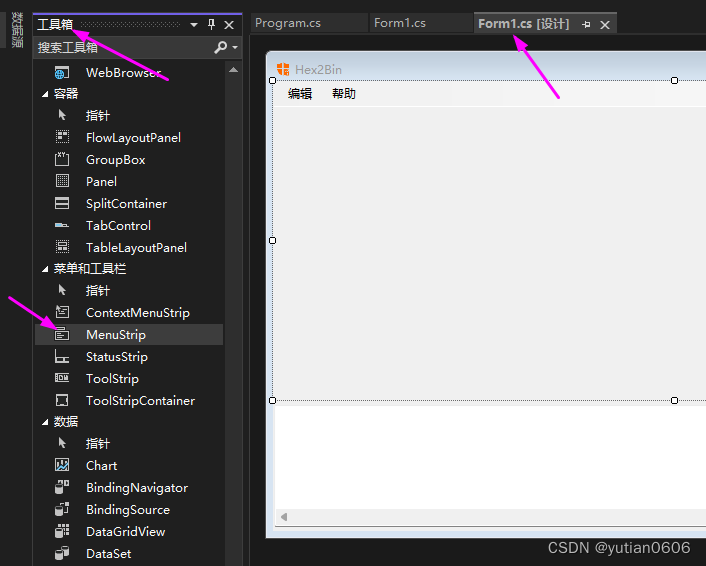Viewport: 706px width, 566px height.
Task: Click the 搜索工具箱 search field
Action: [124, 47]
